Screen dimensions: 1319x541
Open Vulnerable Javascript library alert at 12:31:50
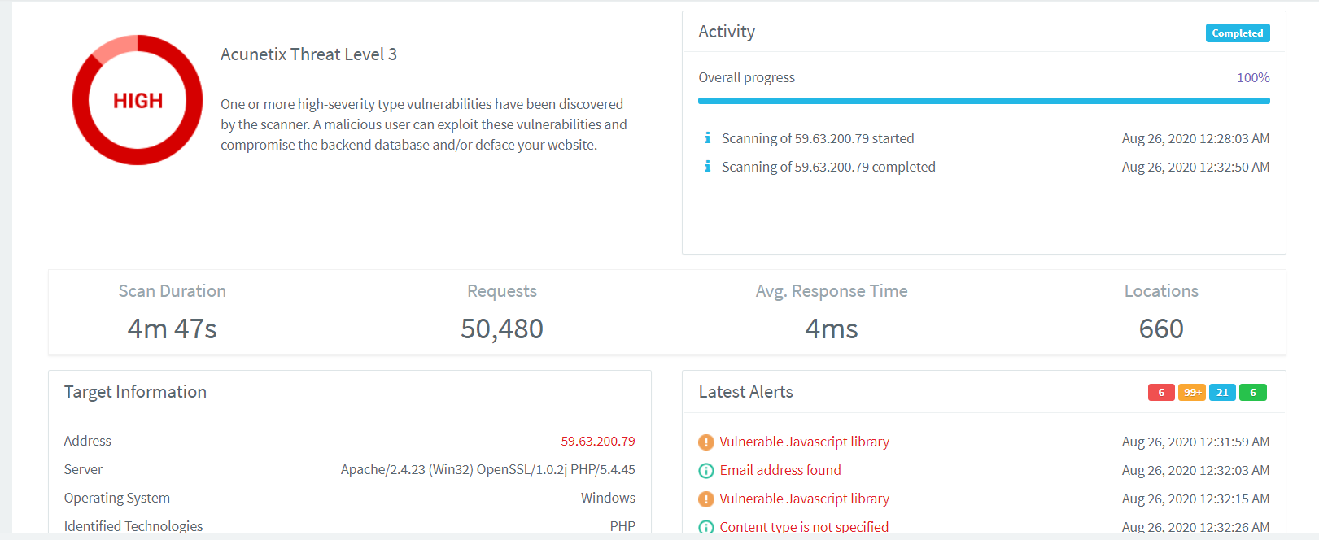click(x=804, y=442)
